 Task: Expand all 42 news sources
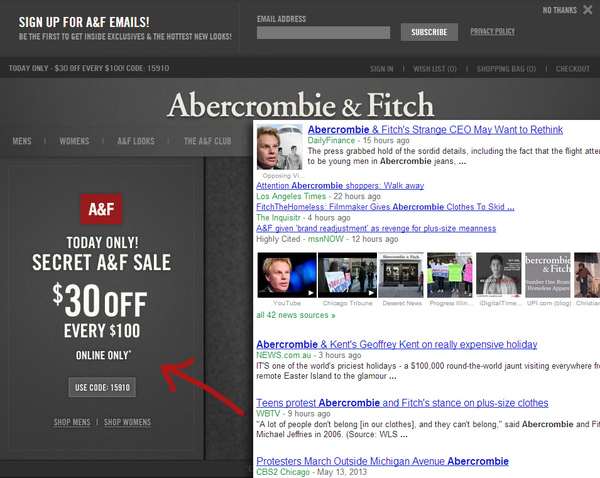296,315
